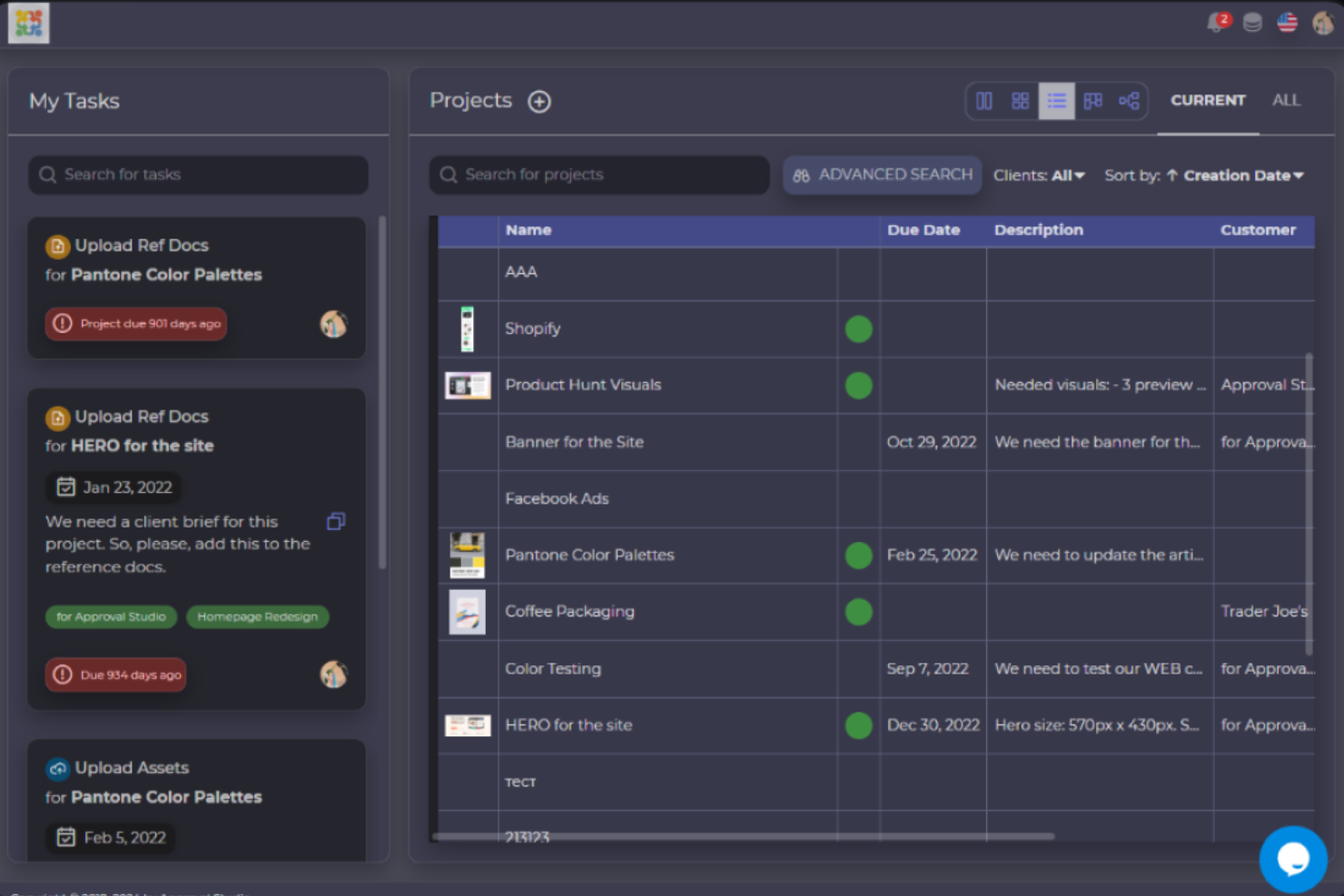Click the storage database icon in the header
The height and width of the screenshot is (896, 1344).
click(1252, 23)
